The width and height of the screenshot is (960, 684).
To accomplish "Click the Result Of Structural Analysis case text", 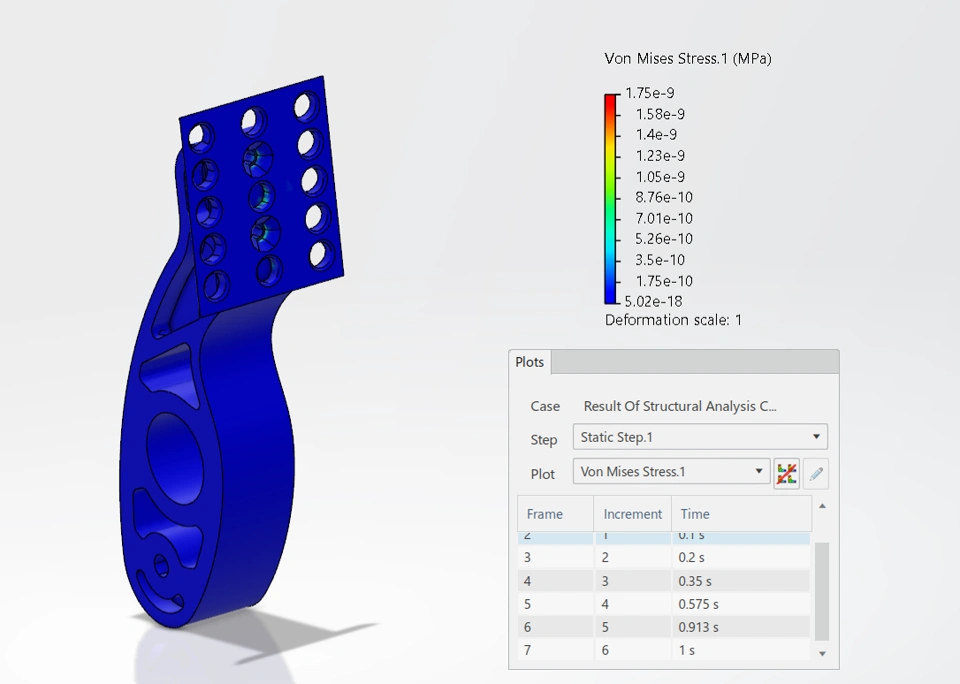I will point(680,406).
